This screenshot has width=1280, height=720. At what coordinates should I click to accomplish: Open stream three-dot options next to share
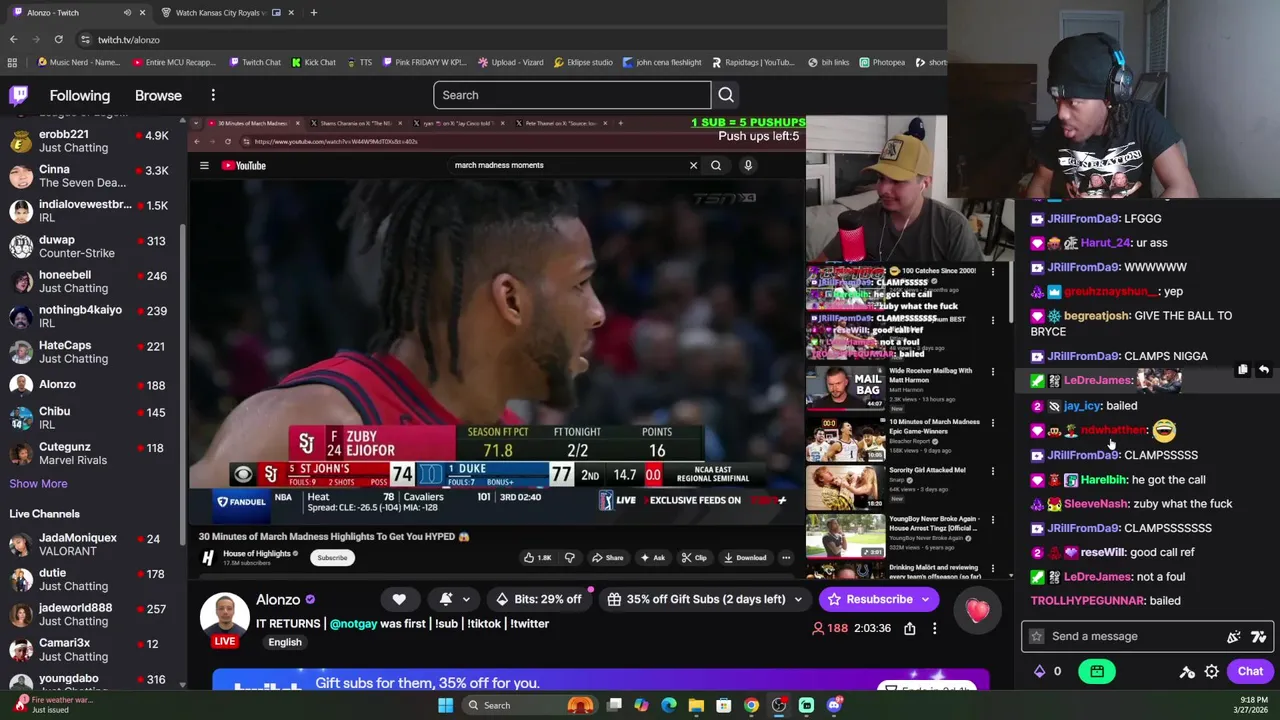[935, 629]
